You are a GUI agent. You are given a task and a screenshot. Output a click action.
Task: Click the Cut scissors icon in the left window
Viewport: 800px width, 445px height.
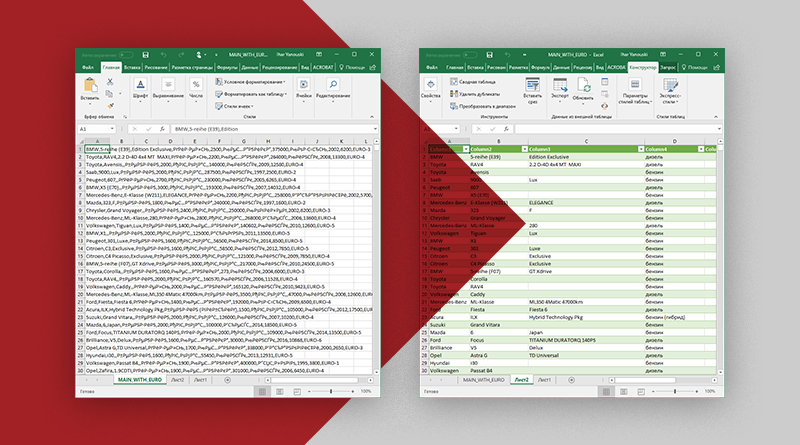pos(110,82)
